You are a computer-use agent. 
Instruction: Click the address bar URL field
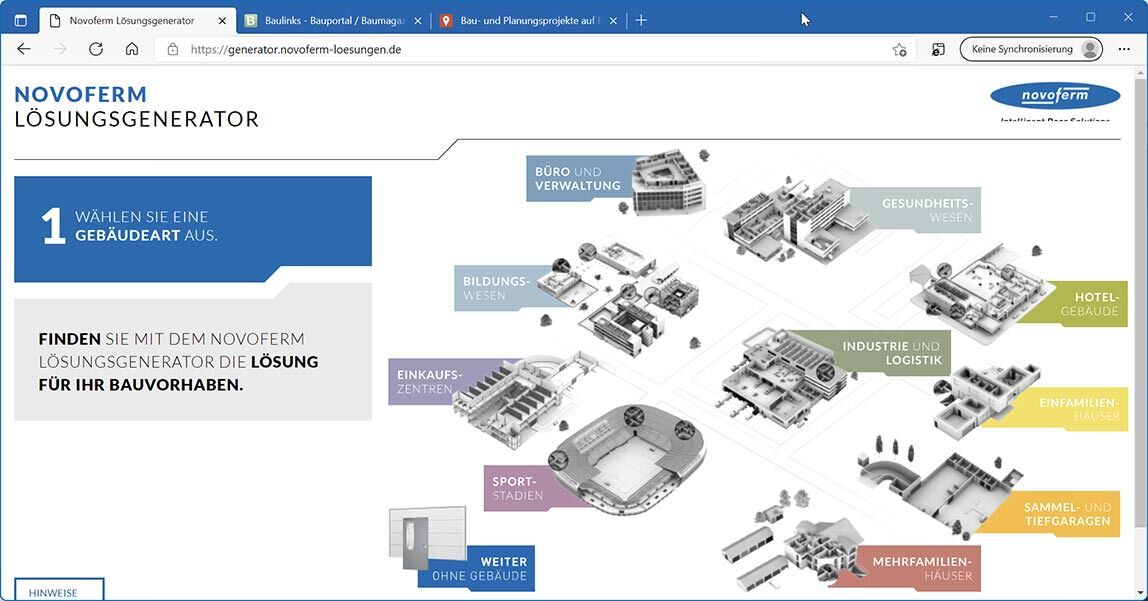[x=532, y=50]
